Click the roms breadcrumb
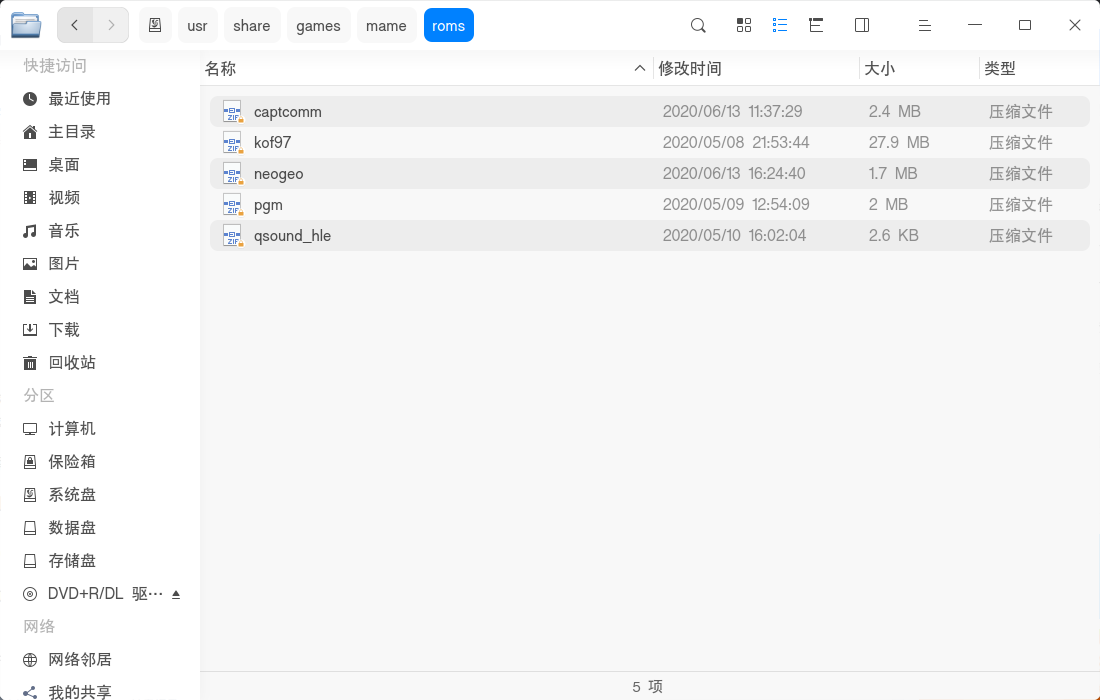1100x700 pixels. tap(448, 25)
